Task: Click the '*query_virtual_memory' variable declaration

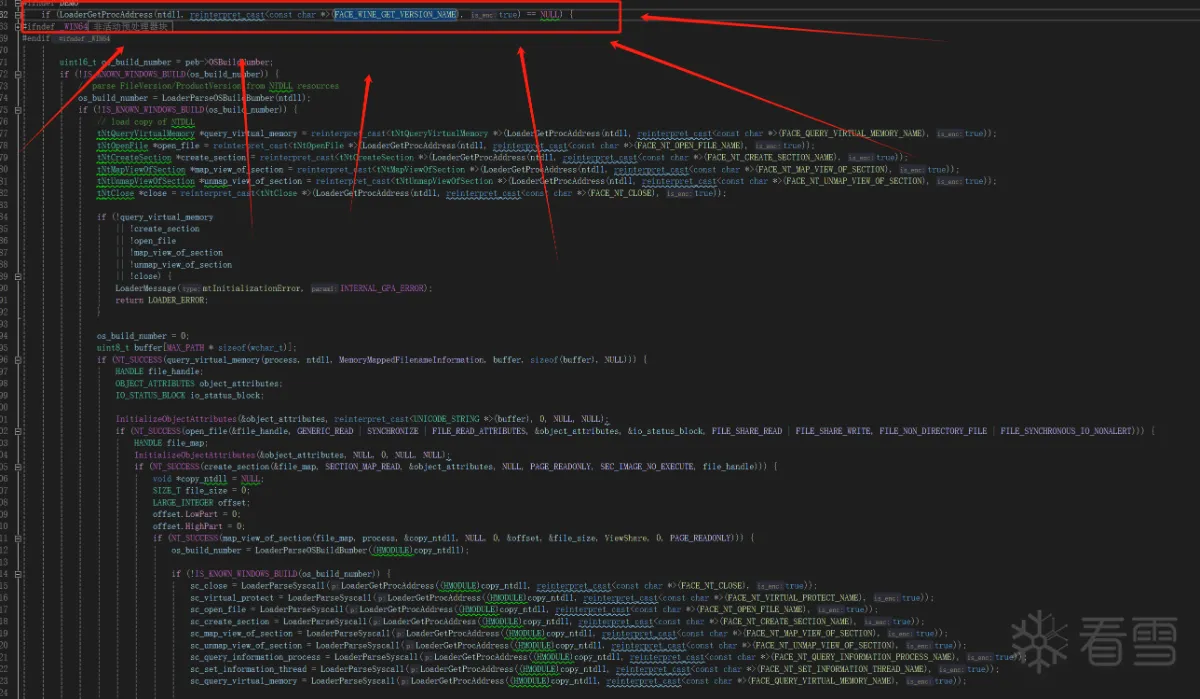Action: coord(248,133)
